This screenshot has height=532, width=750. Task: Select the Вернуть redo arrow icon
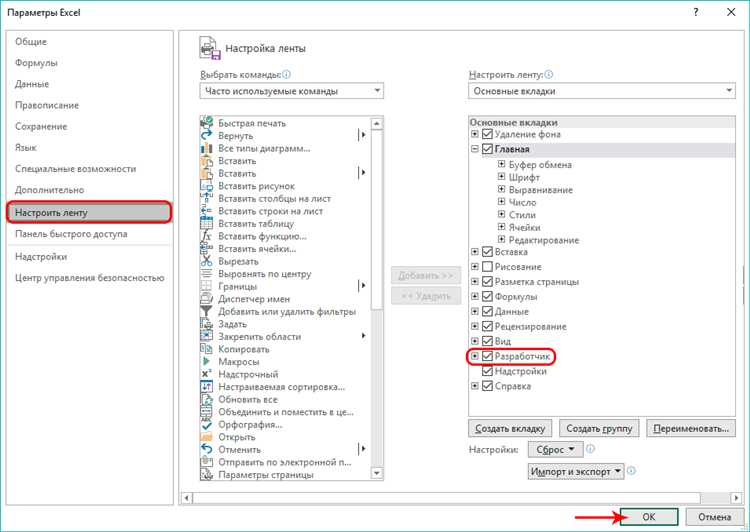point(207,135)
